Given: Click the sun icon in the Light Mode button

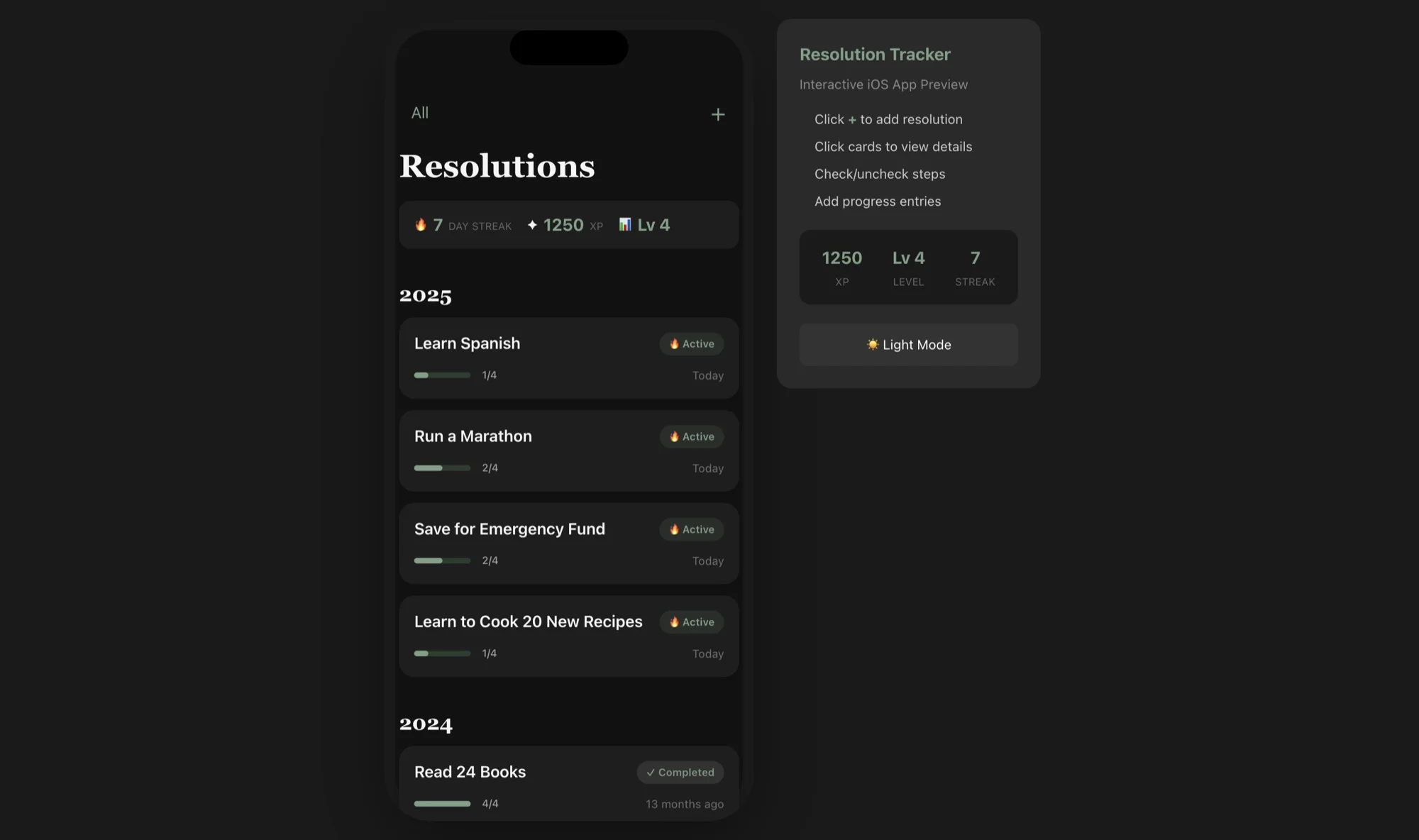Looking at the screenshot, I should (x=872, y=345).
